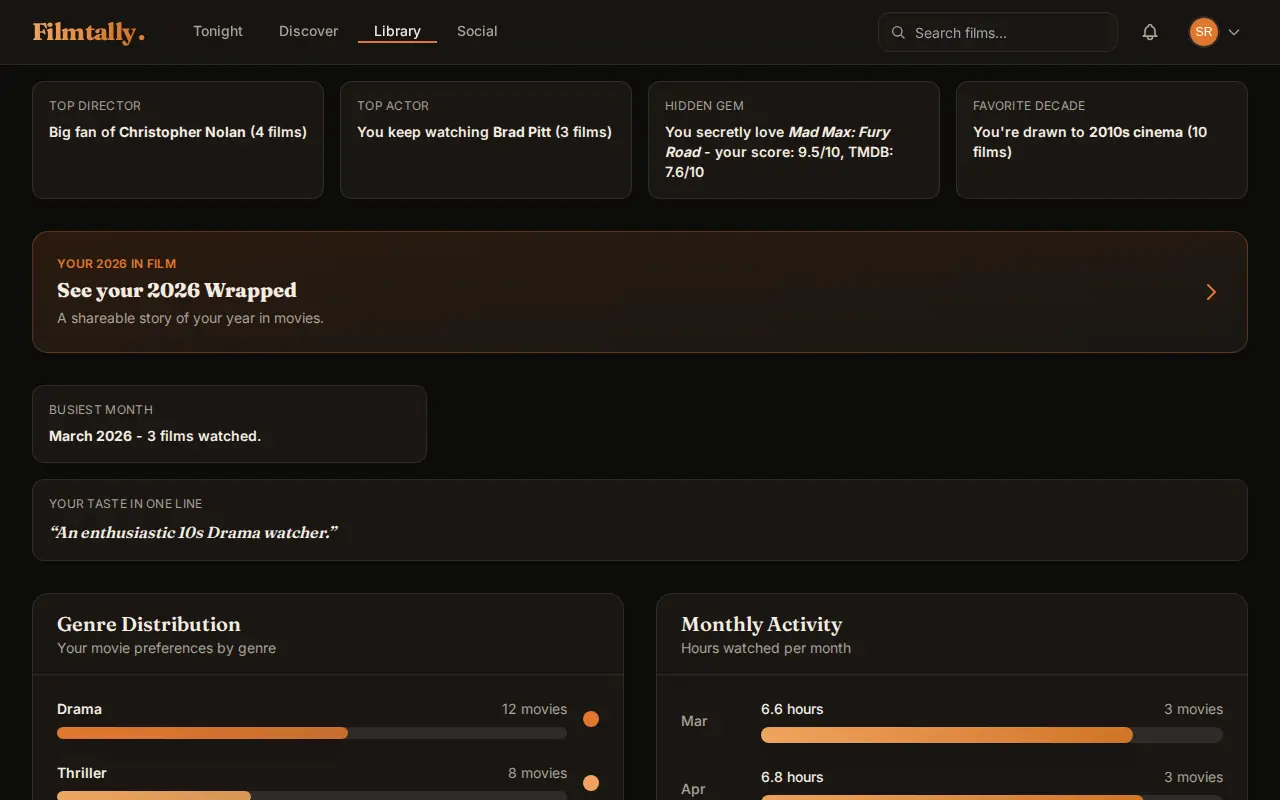The height and width of the screenshot is (800, 1280).
Task: Click the Busiest Month card
Action: coord(230,424)
